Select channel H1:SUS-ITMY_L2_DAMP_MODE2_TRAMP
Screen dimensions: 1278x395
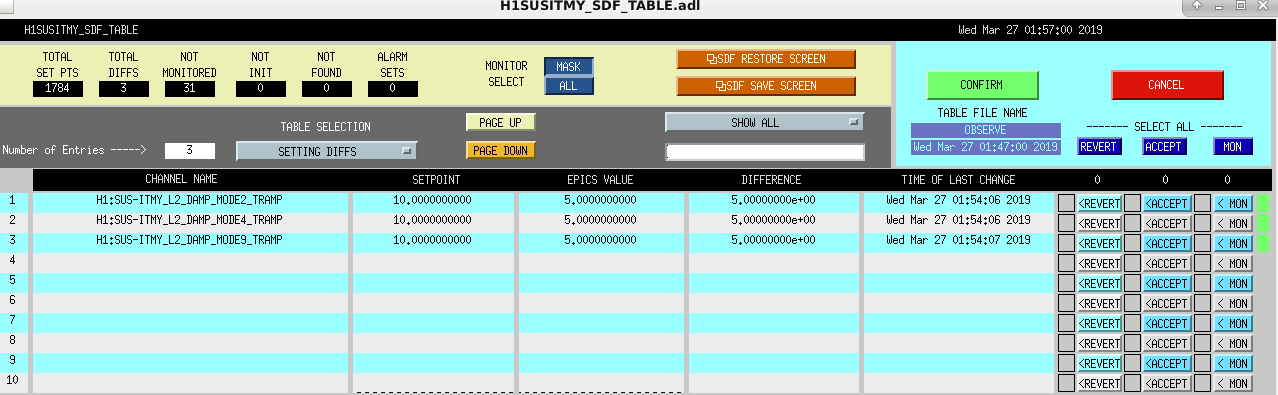(x=189, y=200)
